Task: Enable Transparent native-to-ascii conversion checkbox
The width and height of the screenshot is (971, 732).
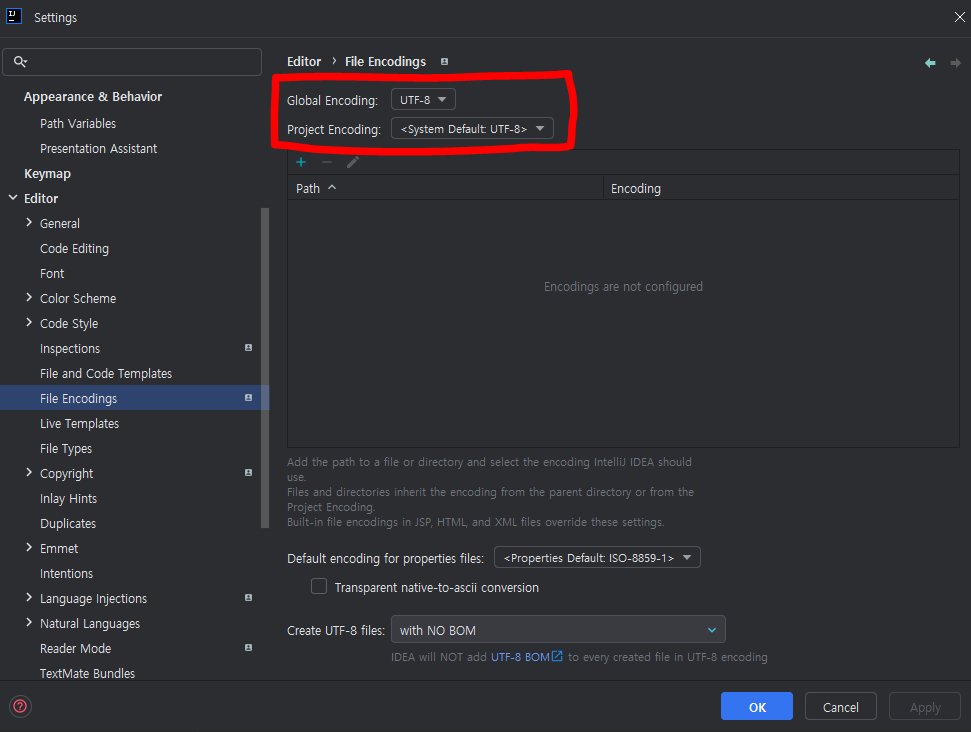Action: (x=319, y=587)
